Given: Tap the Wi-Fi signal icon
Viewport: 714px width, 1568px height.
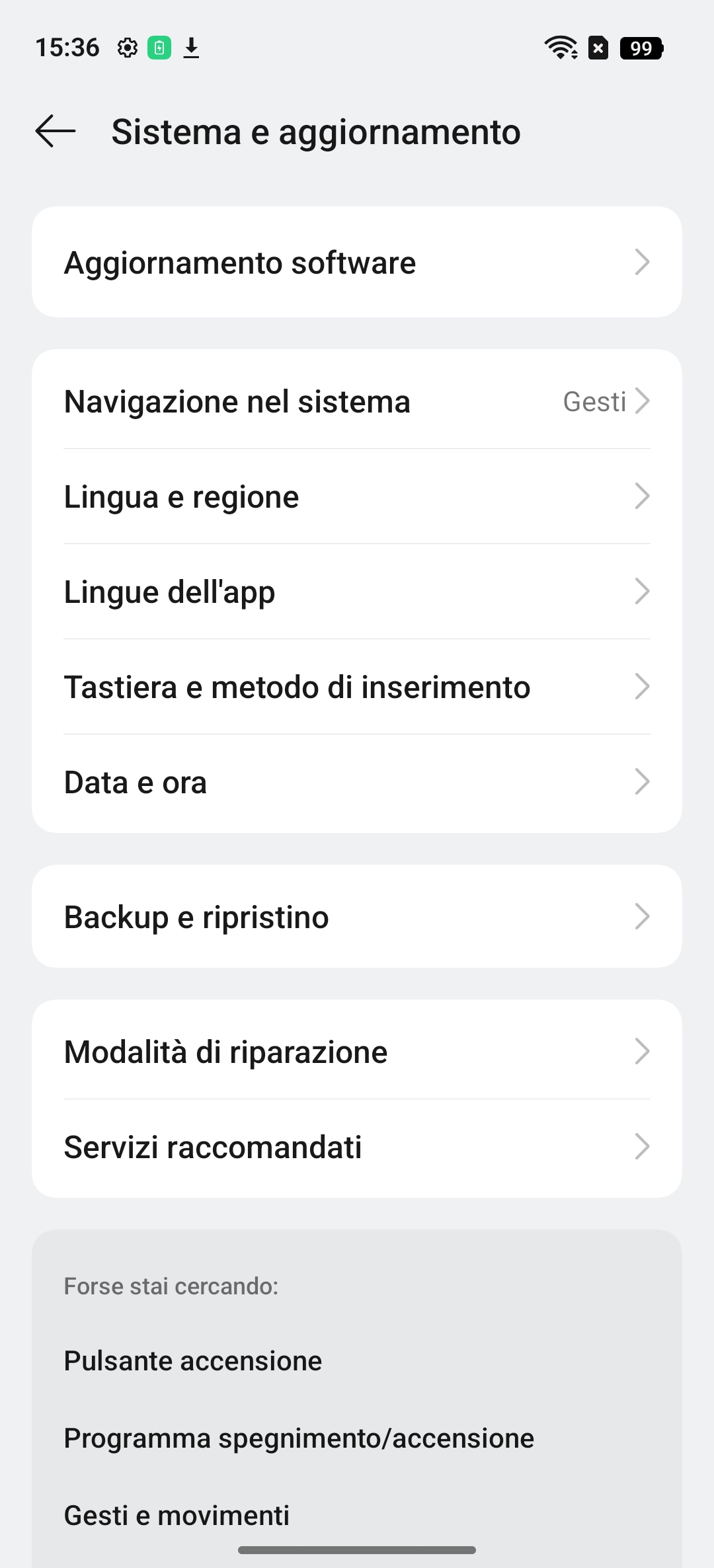Looking at the screenshot, I should 561,48.
